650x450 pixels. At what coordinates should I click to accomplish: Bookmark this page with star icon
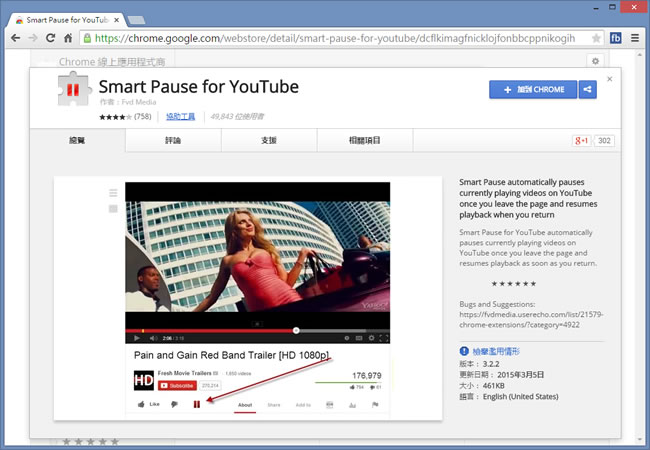point(597,39)
